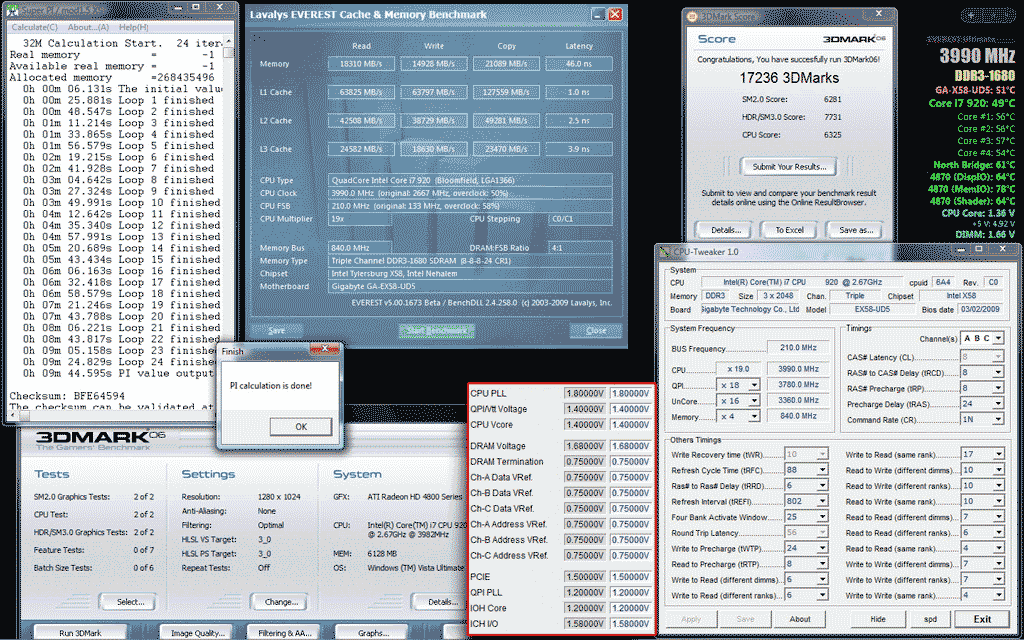Click the "17236 3DMarks" score text
This screenshot has height=640, width=1024.
[x=789, y=78]
